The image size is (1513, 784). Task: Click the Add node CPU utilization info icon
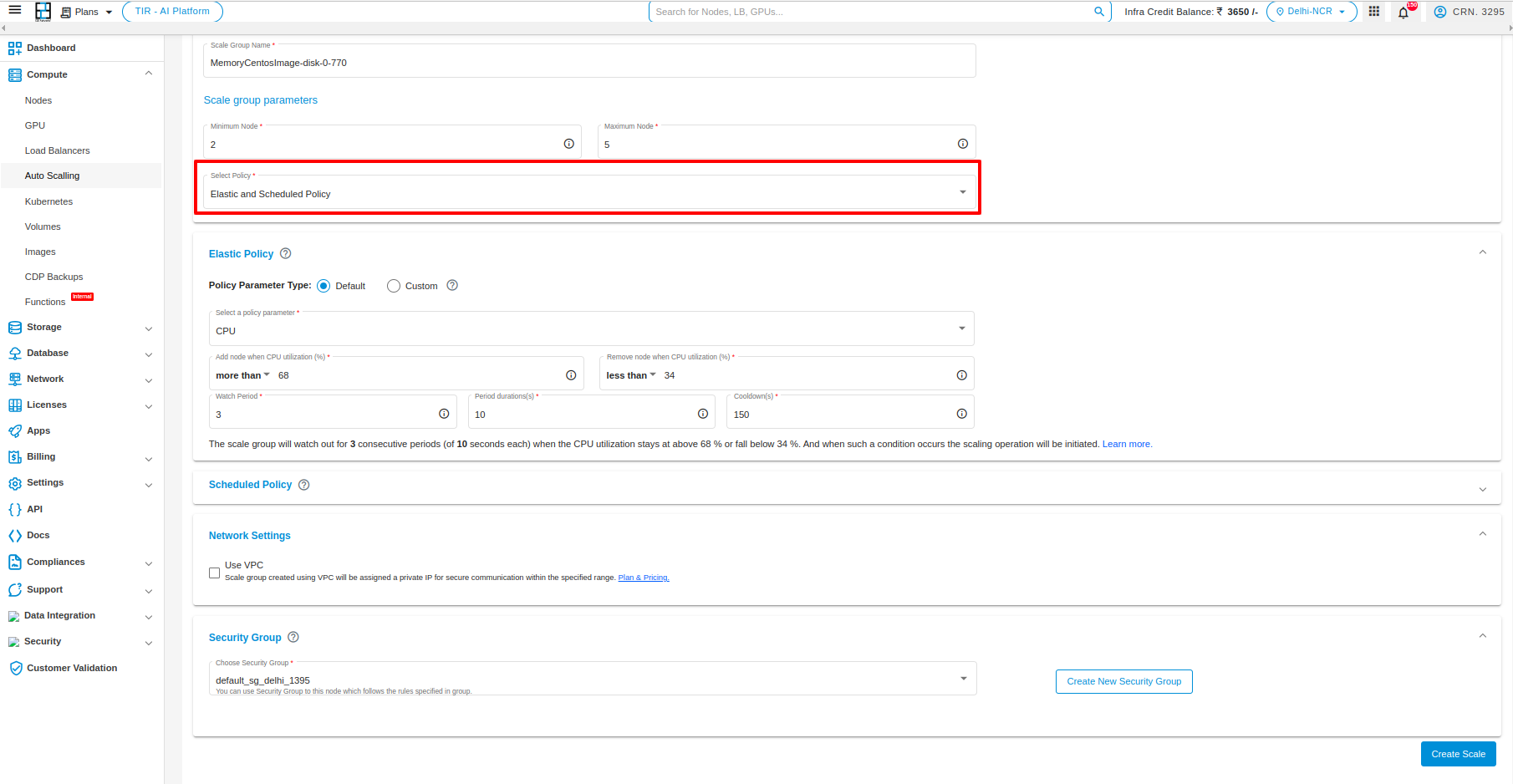[x=571, y=375]
